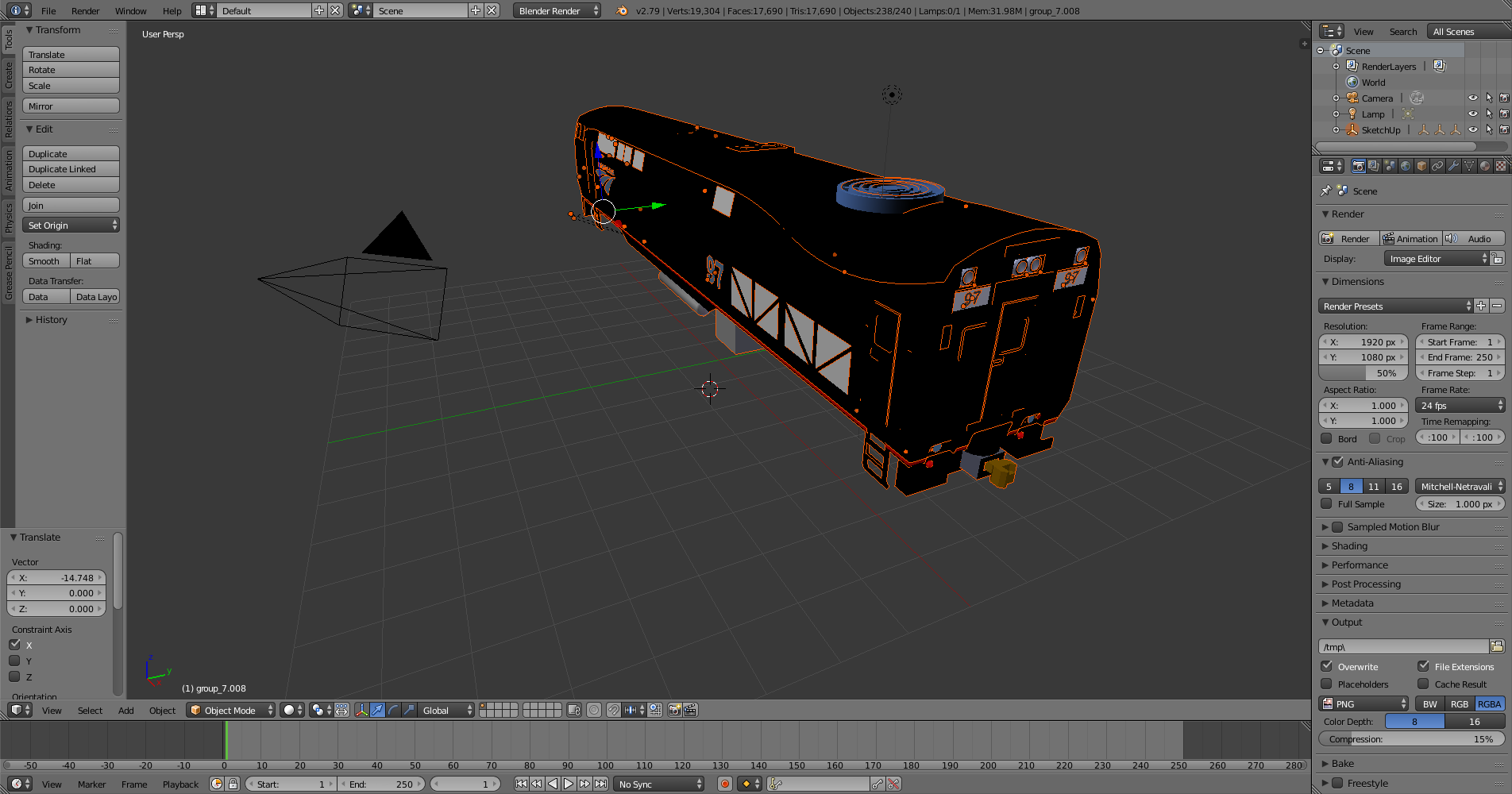The width and height of the screenshot is (1512, 794).
Task: Toggle the timeline auto-keyframe record icon
Action: coord(724,784)
